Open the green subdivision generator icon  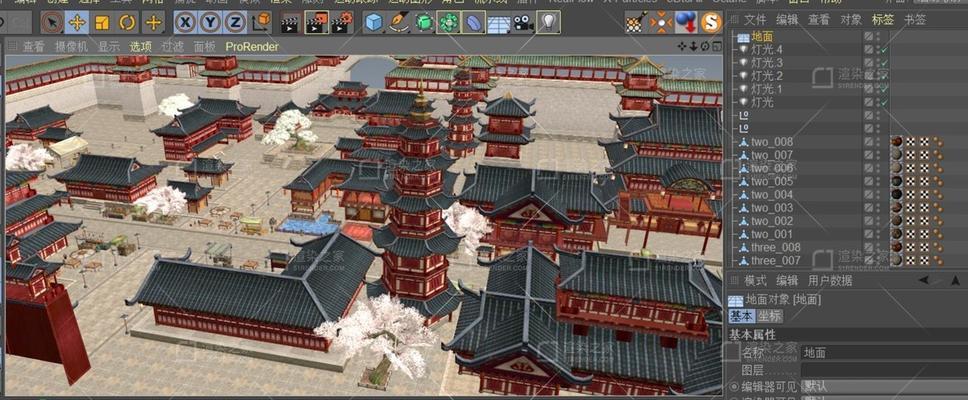[424, 23]
